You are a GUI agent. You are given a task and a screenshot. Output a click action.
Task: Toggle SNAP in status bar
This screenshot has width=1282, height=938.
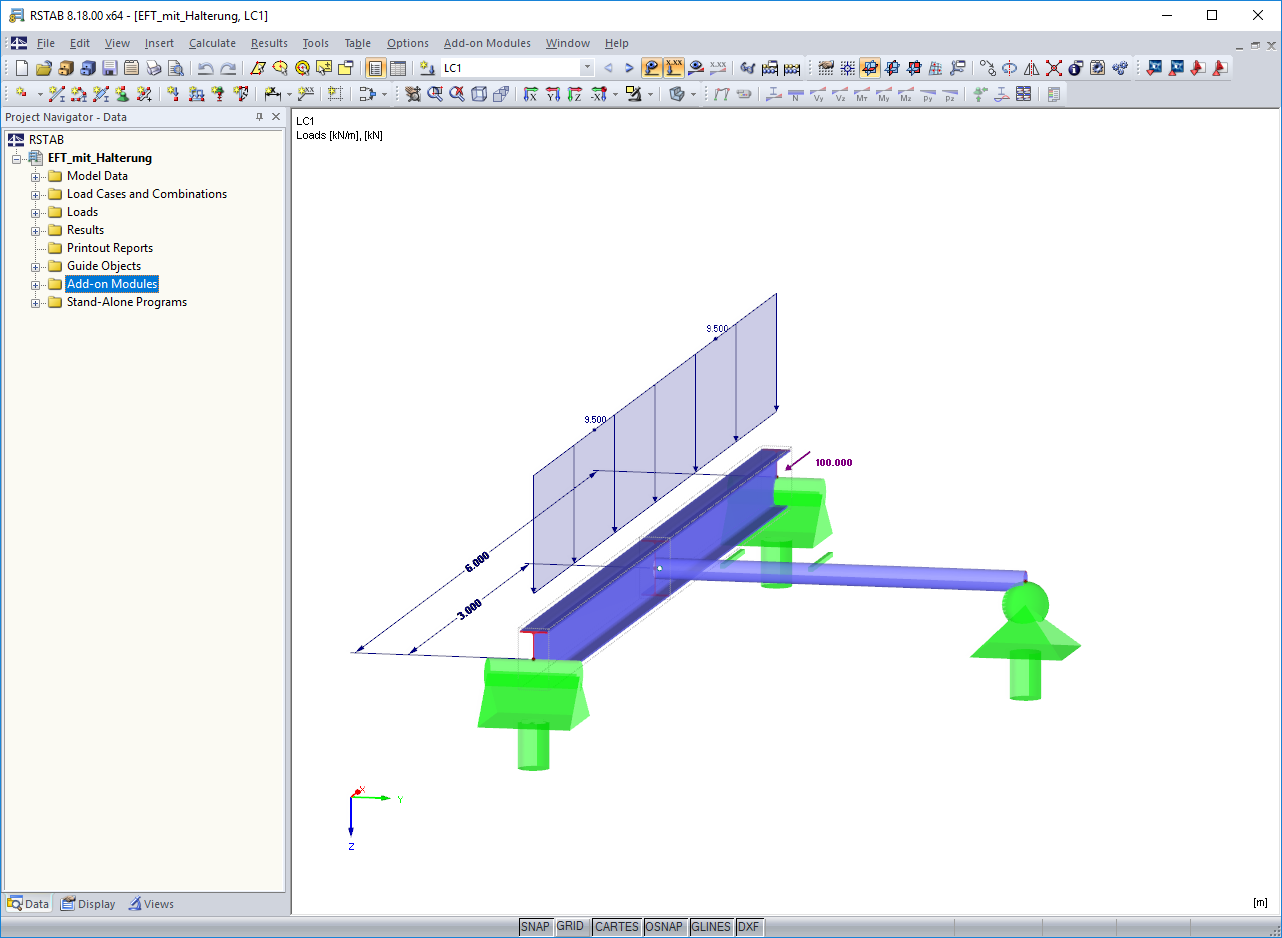(x=535, y=927)
